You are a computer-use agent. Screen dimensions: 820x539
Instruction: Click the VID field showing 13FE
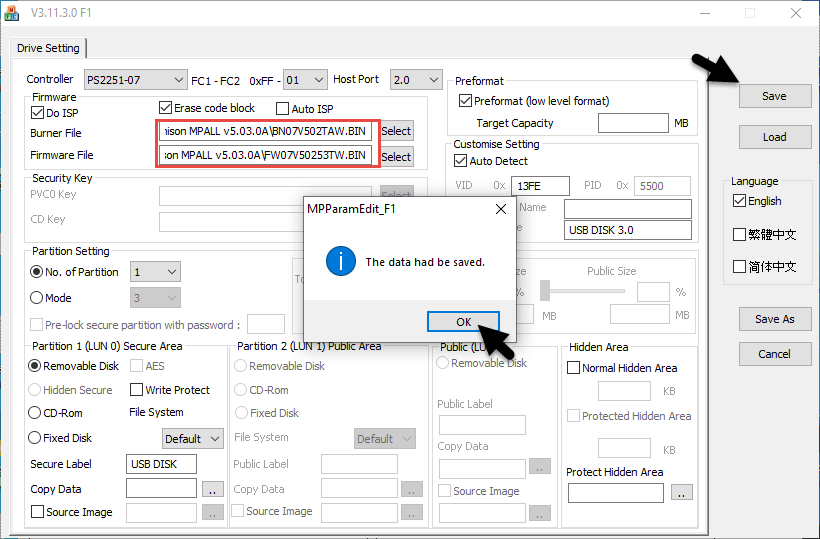pyautogui.click(x=541, y=186)
